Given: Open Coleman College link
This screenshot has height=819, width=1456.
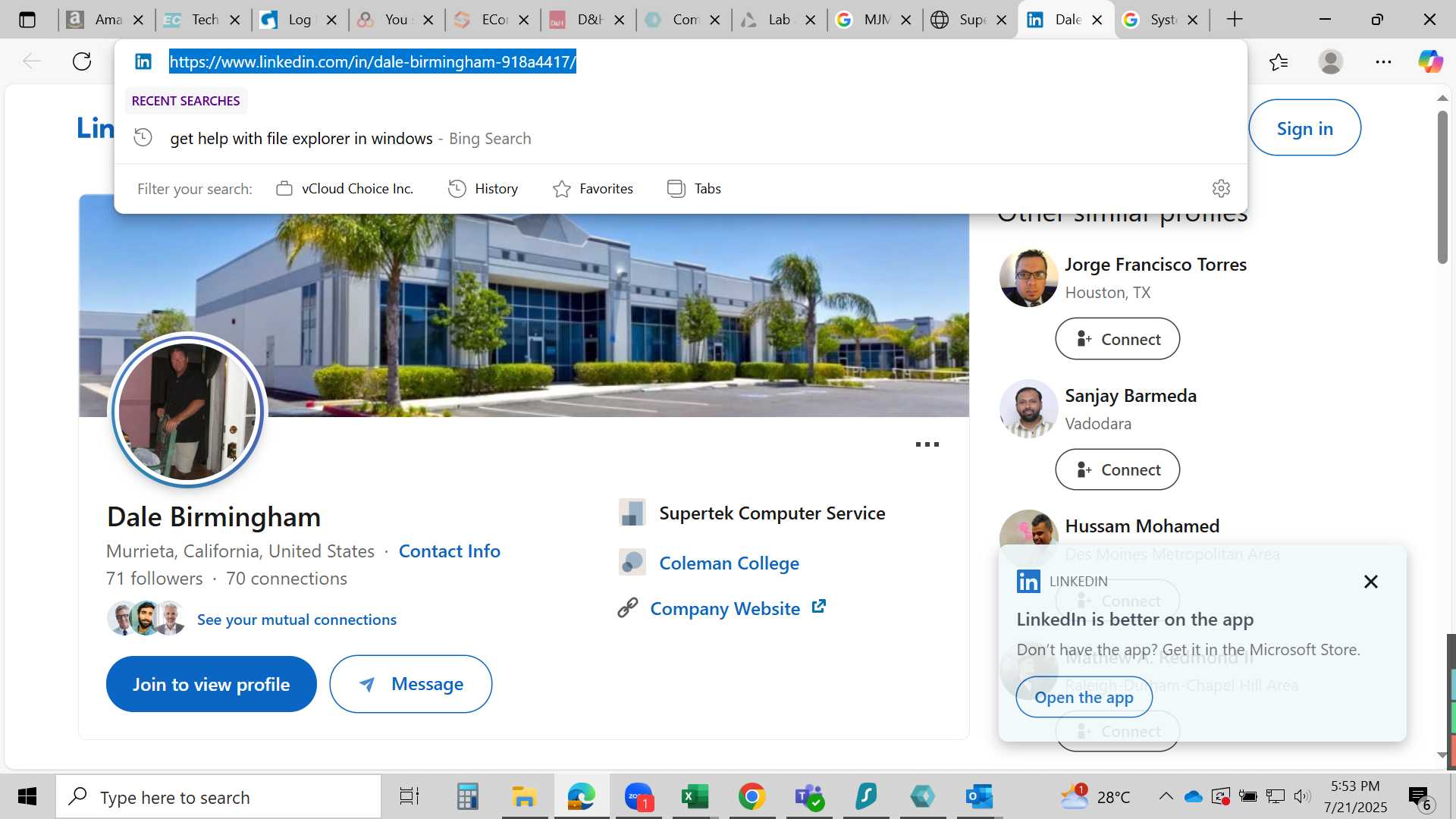Looking at the screenshot, I should coord(729,563).
